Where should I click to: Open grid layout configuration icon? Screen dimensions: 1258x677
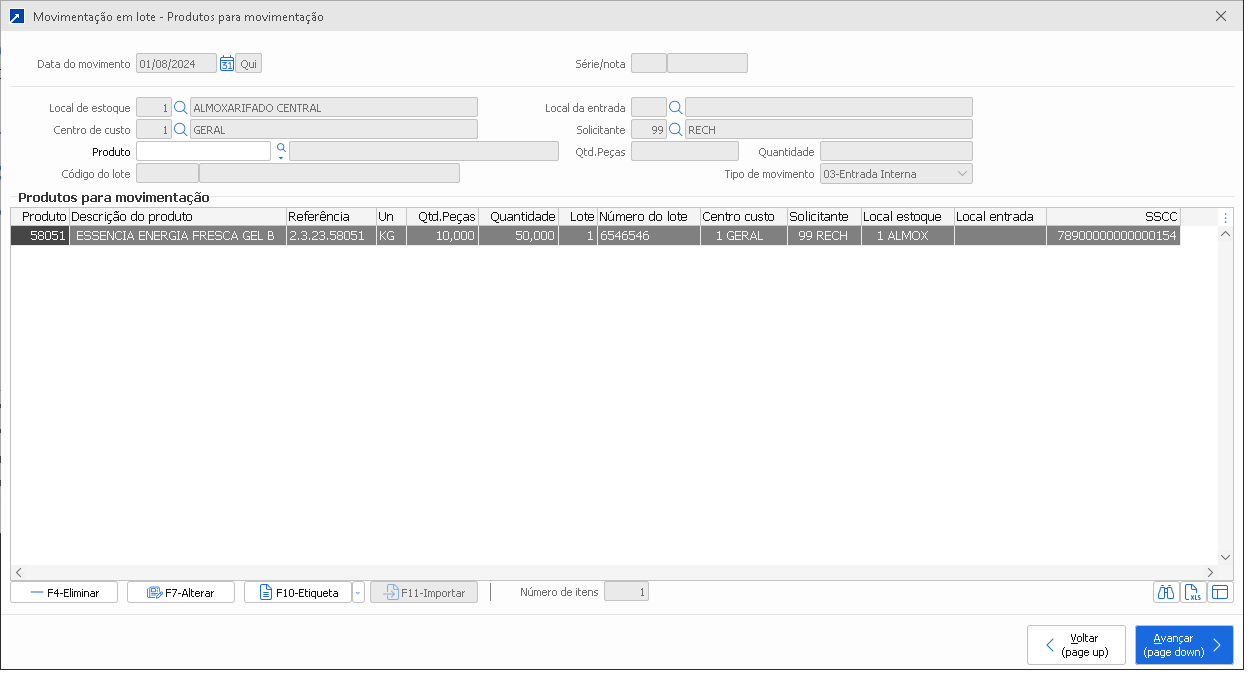tap(1220, 592)
